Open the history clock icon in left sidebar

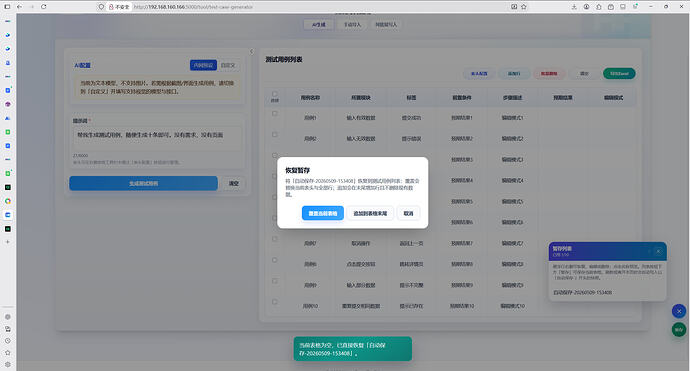tap(7, 341)
